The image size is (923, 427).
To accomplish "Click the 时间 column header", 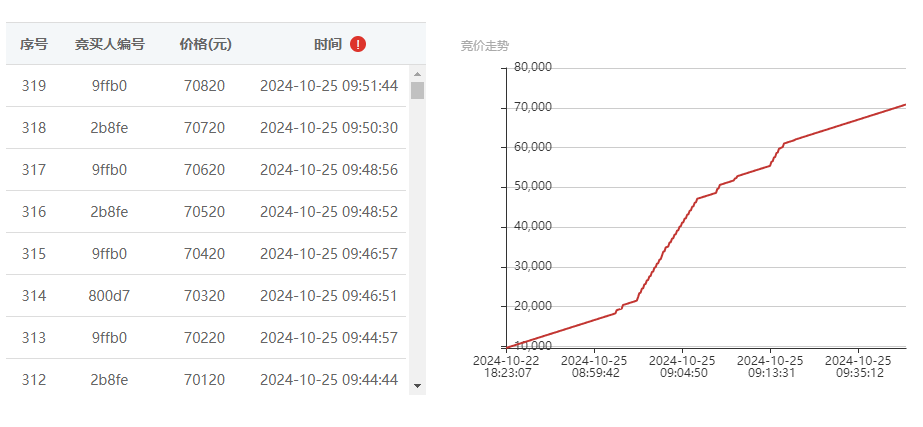I will pos(328,44).
